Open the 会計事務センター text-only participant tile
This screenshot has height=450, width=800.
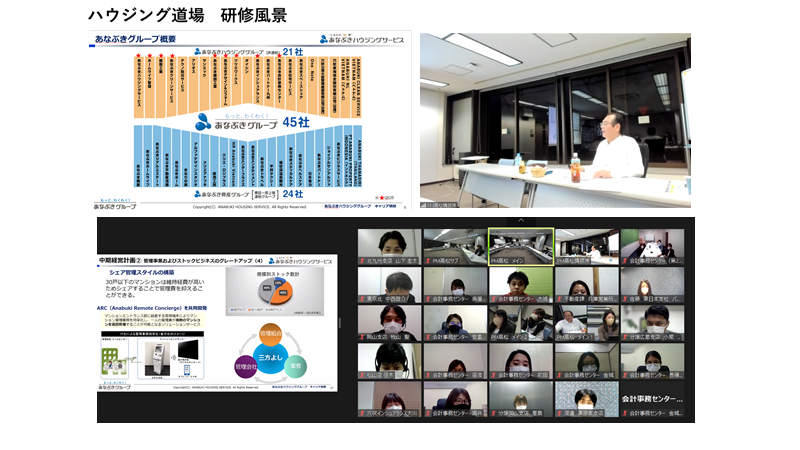coord(652,398)
